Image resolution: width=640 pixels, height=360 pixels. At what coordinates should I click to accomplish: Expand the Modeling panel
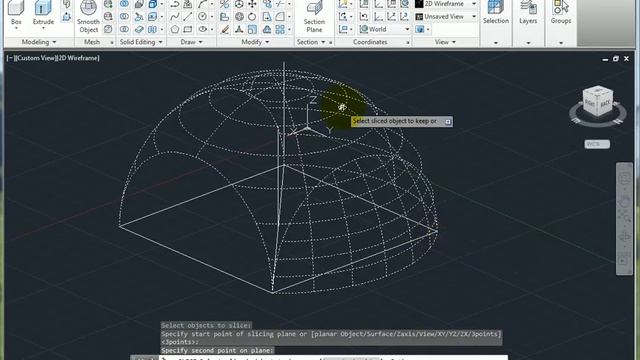(x=39, y=42)
